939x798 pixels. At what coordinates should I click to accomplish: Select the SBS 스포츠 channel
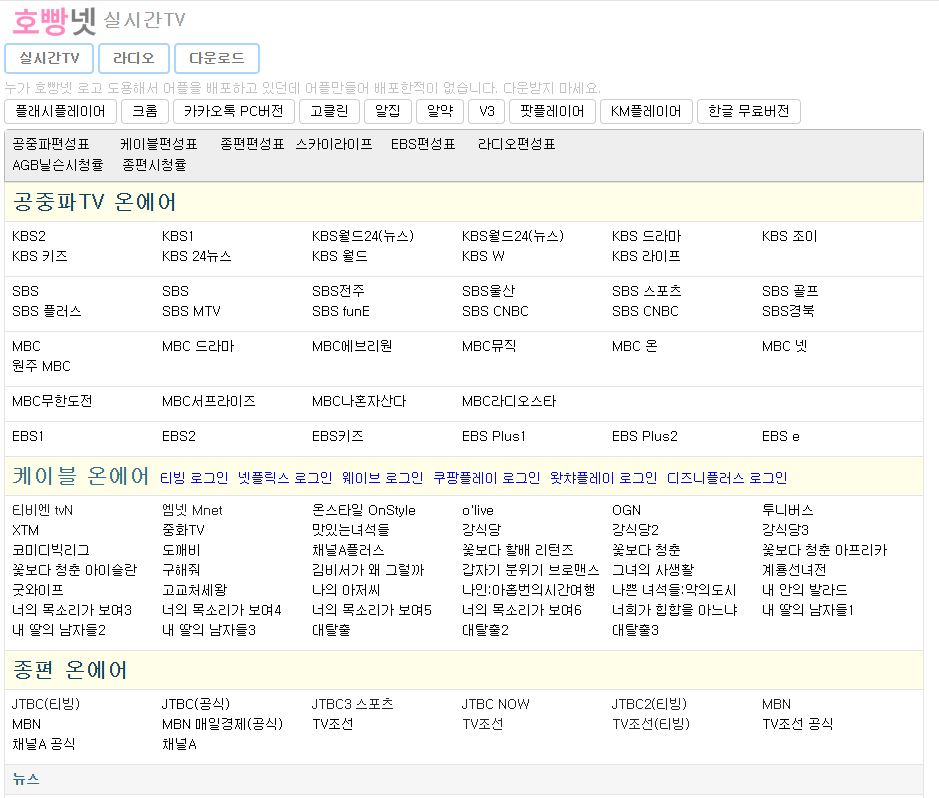pyautogui.click(x=646, y=291)
